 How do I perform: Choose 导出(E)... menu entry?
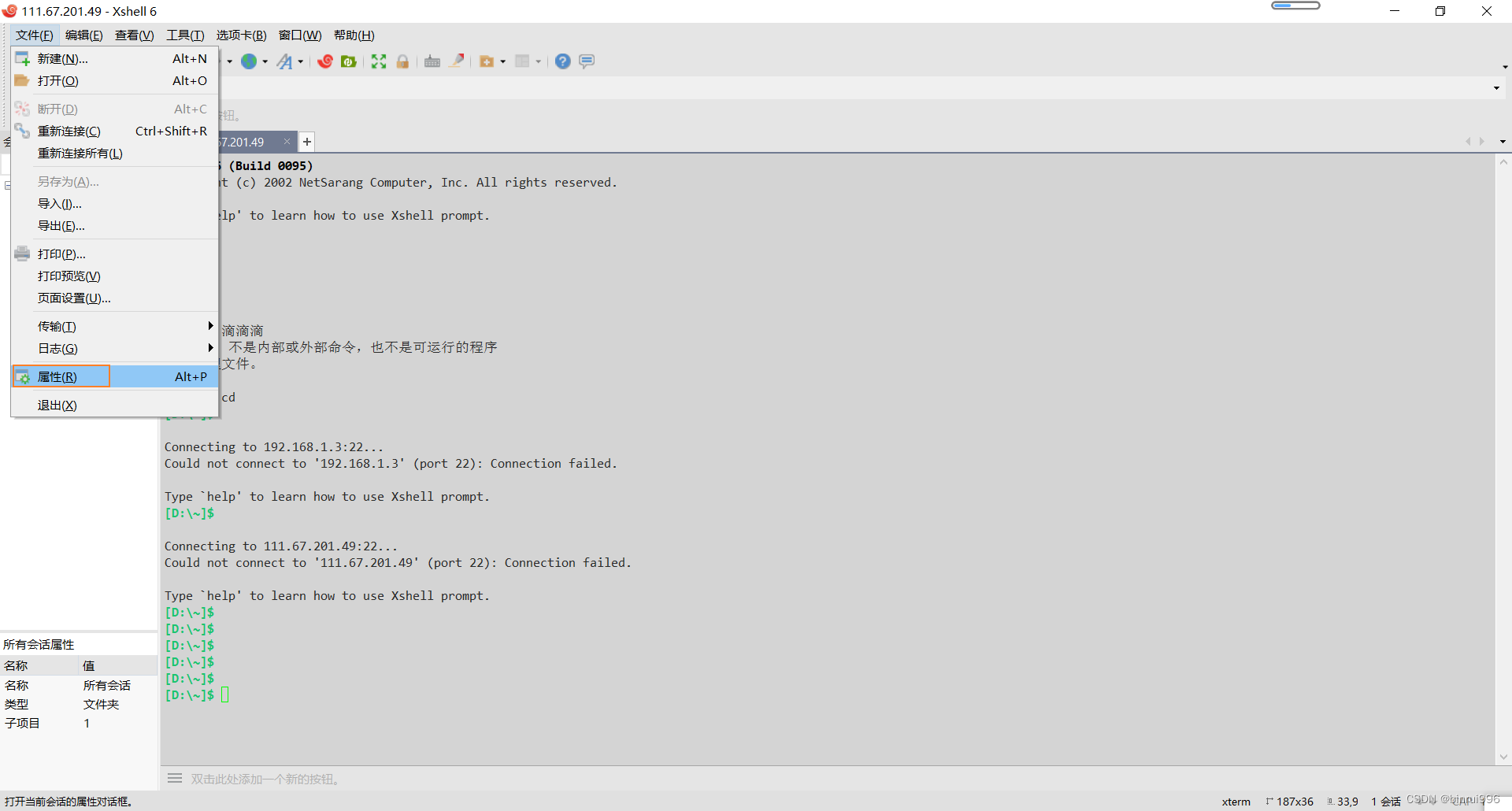click(x=115, y=225)
